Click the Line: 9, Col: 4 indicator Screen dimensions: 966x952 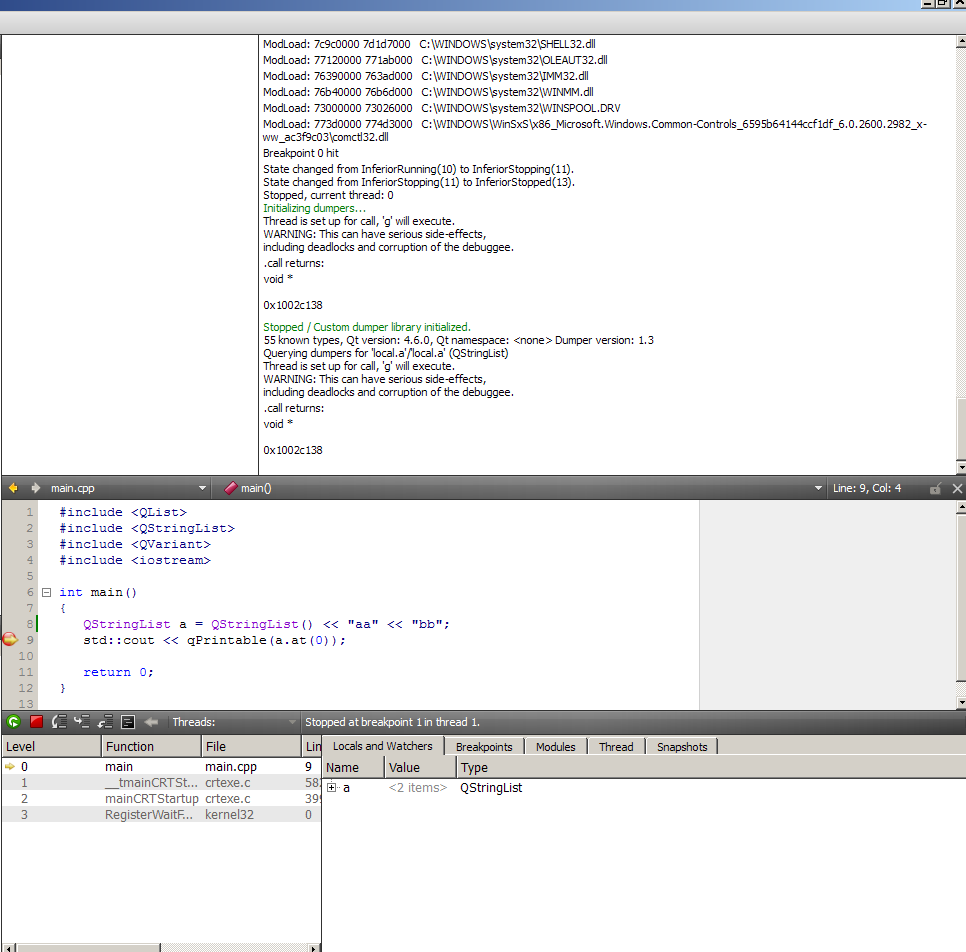click(x=867, y=488)
